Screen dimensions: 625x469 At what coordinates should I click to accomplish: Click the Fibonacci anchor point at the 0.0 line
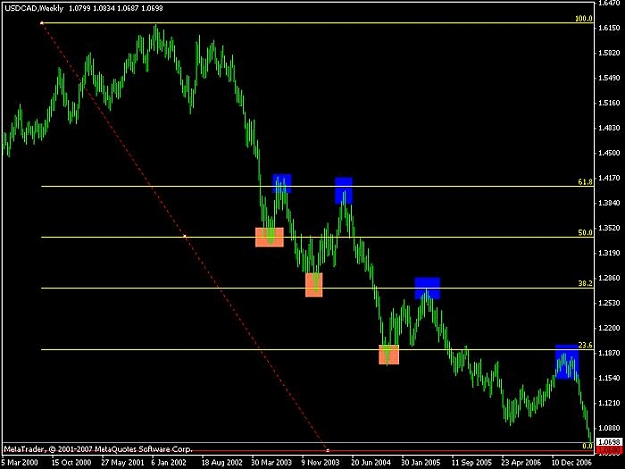click(x=328, y=450)
